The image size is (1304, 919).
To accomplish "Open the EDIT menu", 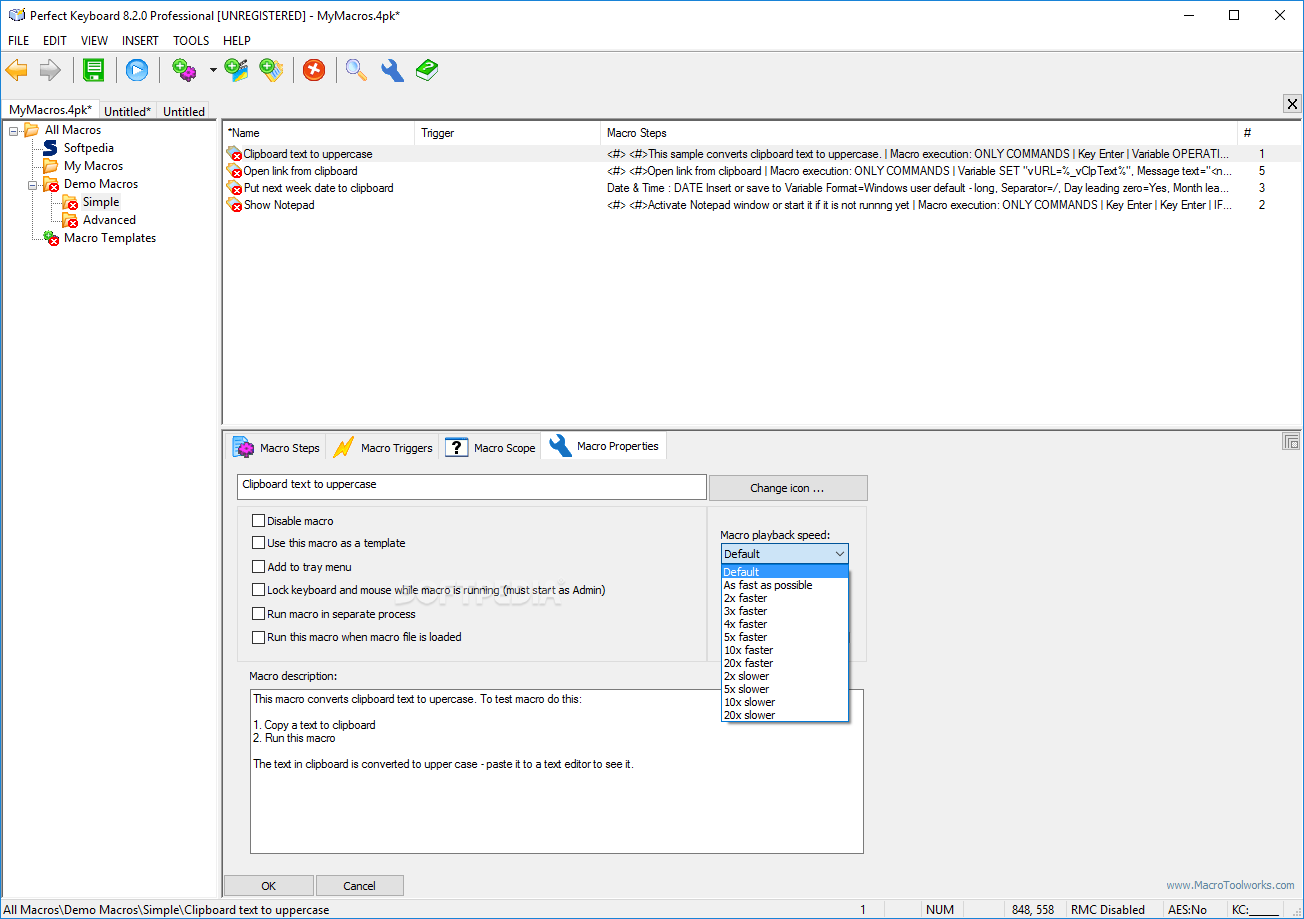I will point(55,41).
